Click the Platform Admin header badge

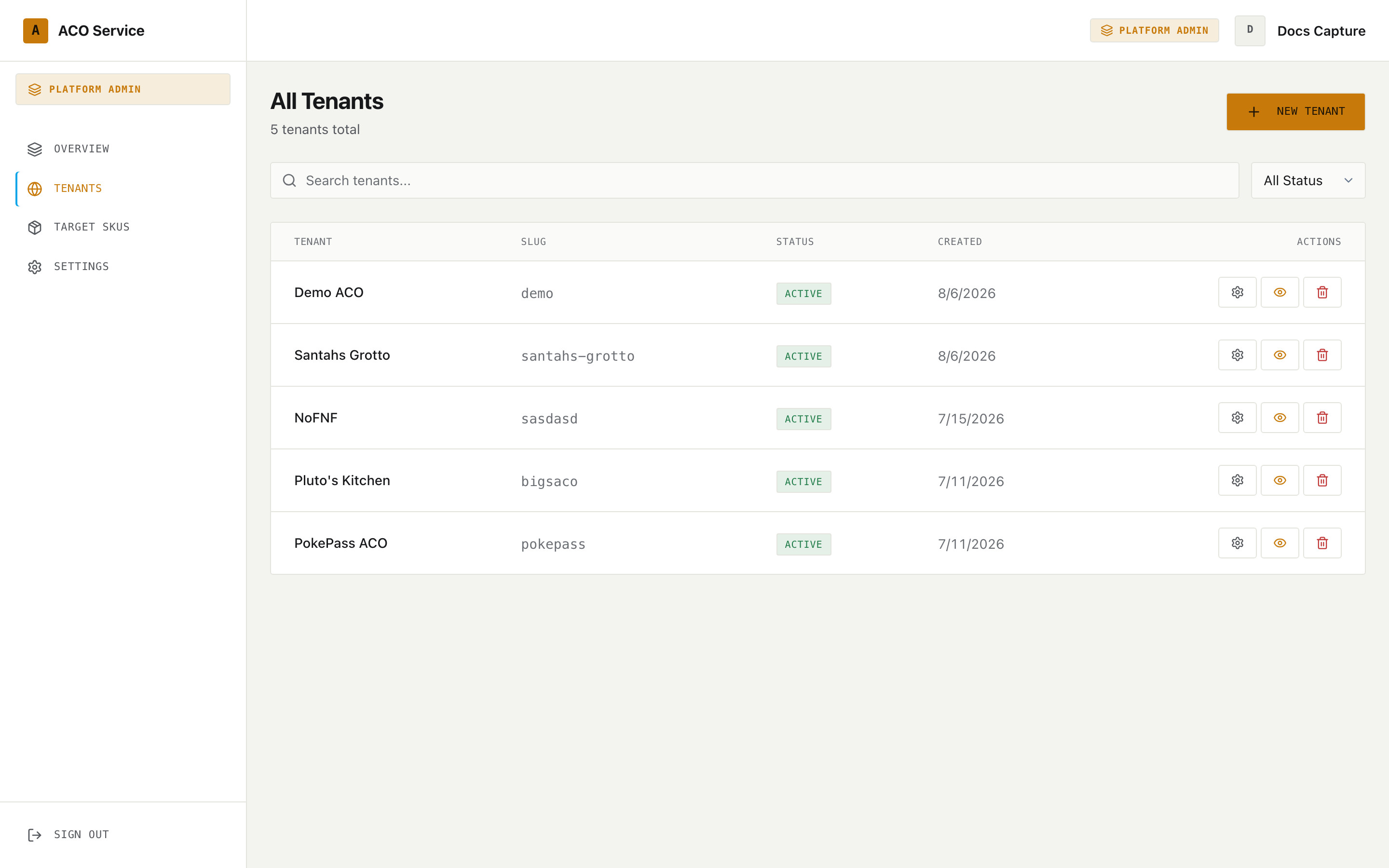click(x=1154, y=30)
